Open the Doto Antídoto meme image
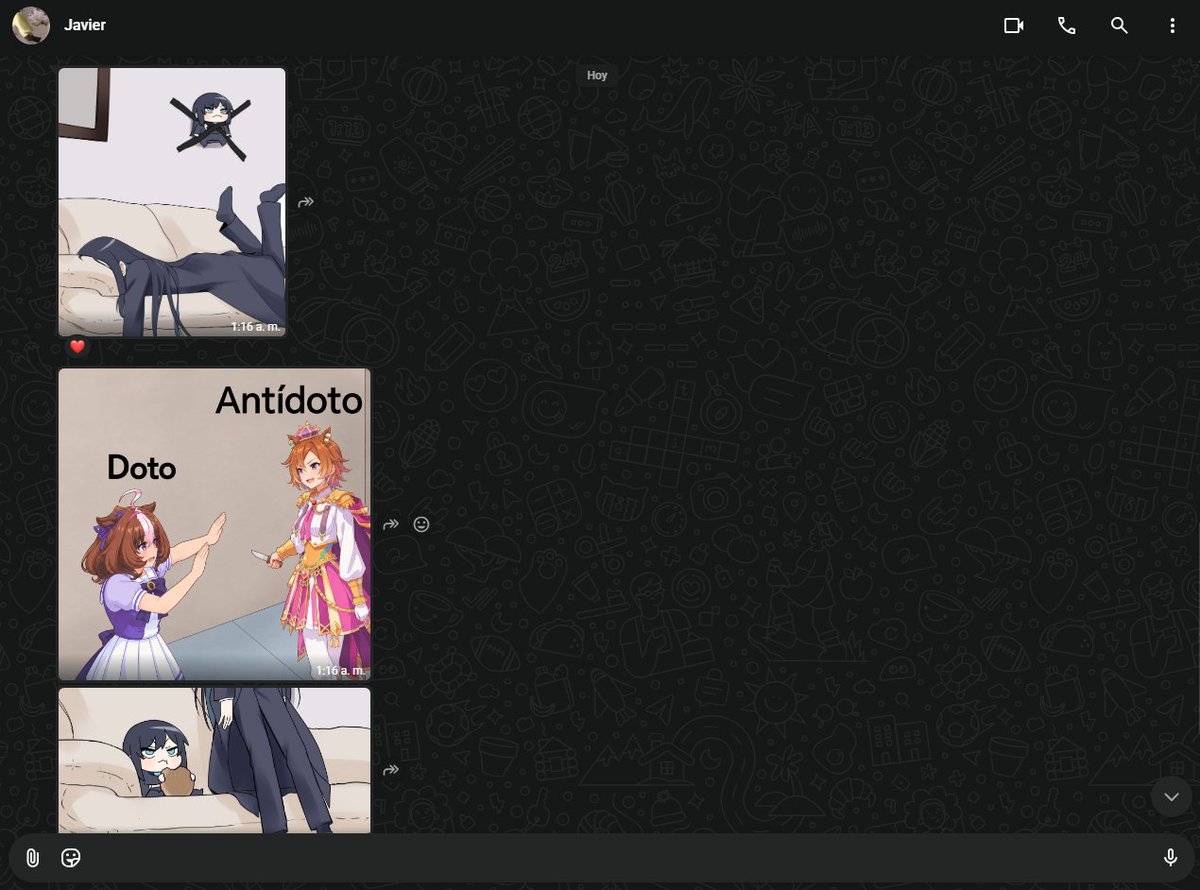Viewport: 1200px width, 890px height. [x=214, y=524]
